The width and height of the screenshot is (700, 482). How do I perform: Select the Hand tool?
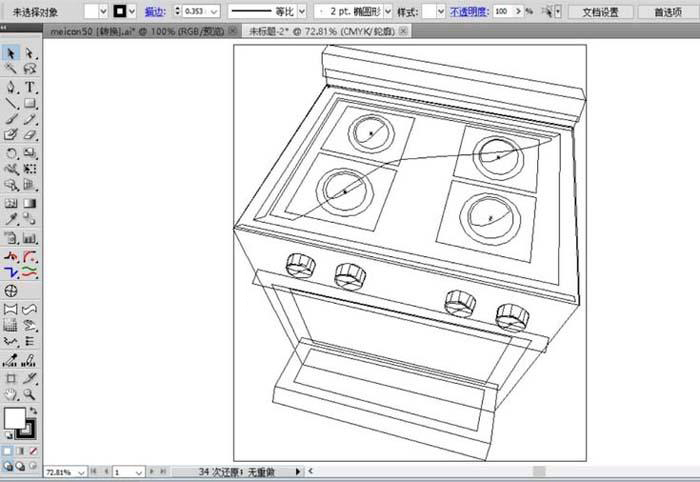11,395
